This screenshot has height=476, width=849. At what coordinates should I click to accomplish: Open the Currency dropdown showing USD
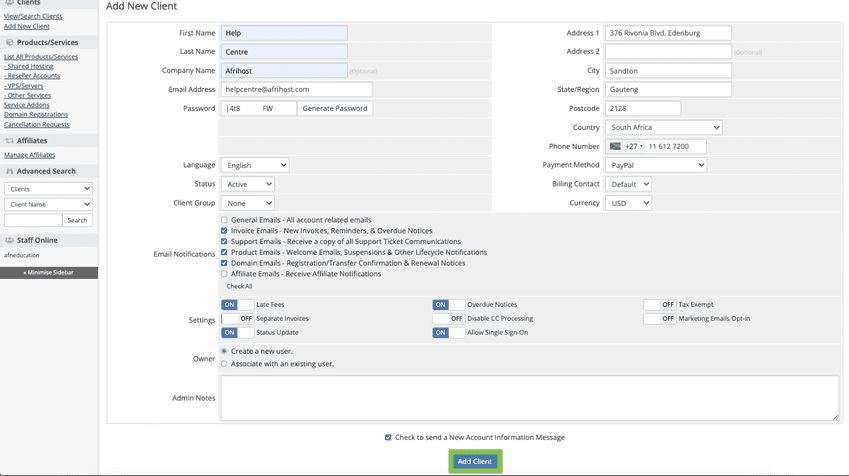(x=628, y=203)
